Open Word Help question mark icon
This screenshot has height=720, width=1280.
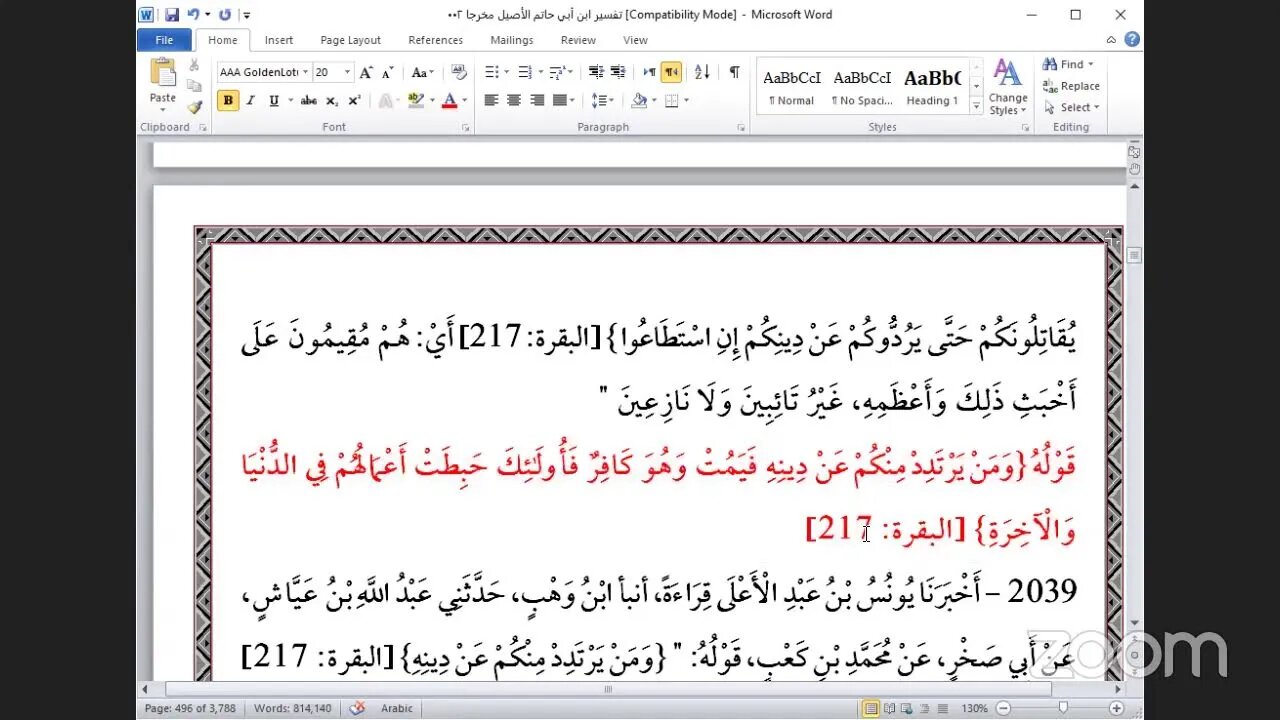(x=1131, y=40)
